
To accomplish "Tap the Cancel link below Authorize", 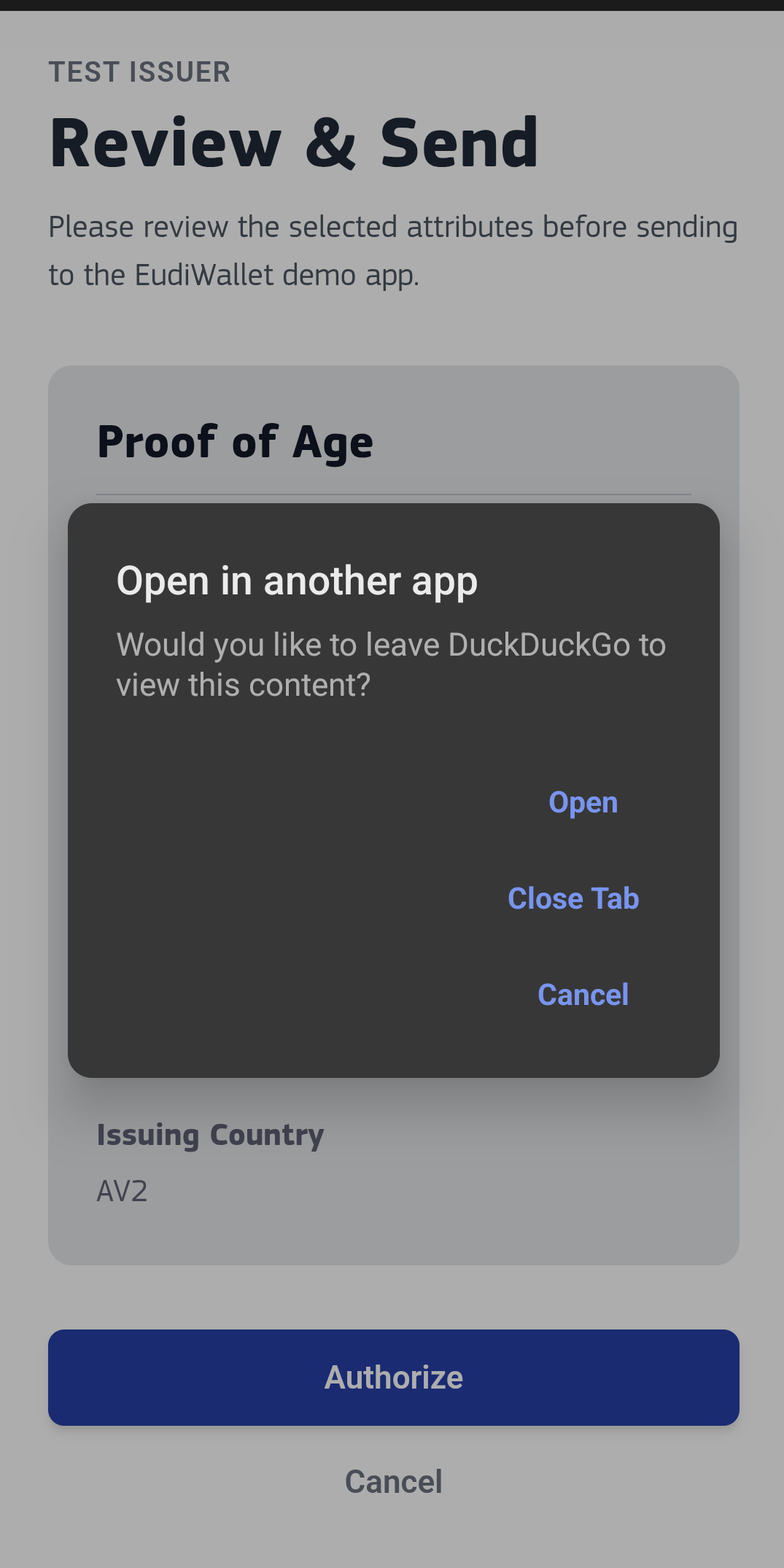I will 393,1482.
